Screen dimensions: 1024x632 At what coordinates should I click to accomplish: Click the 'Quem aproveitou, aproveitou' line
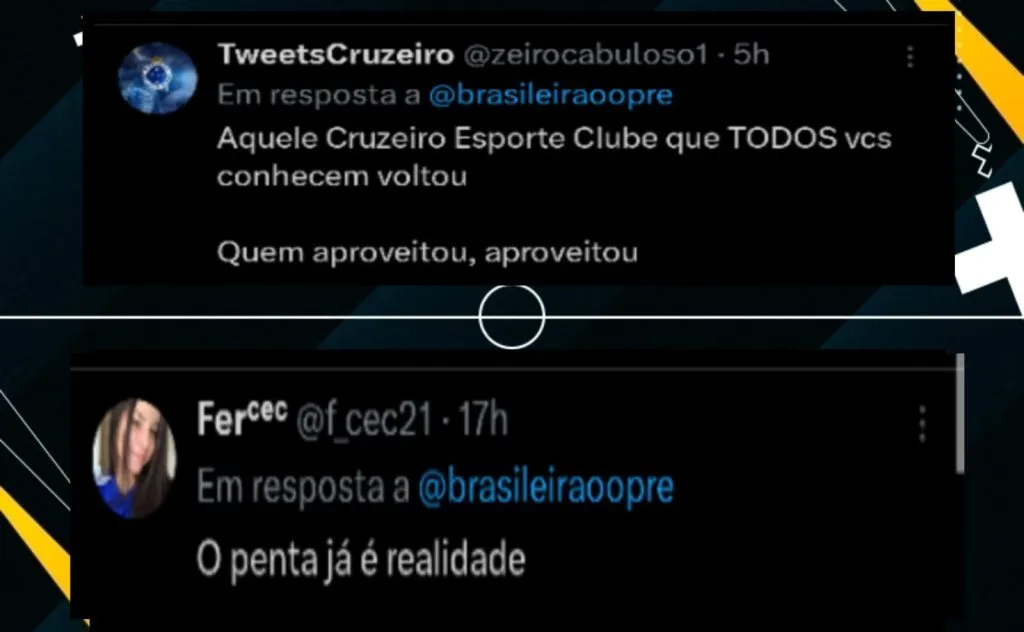pos(427,253)
